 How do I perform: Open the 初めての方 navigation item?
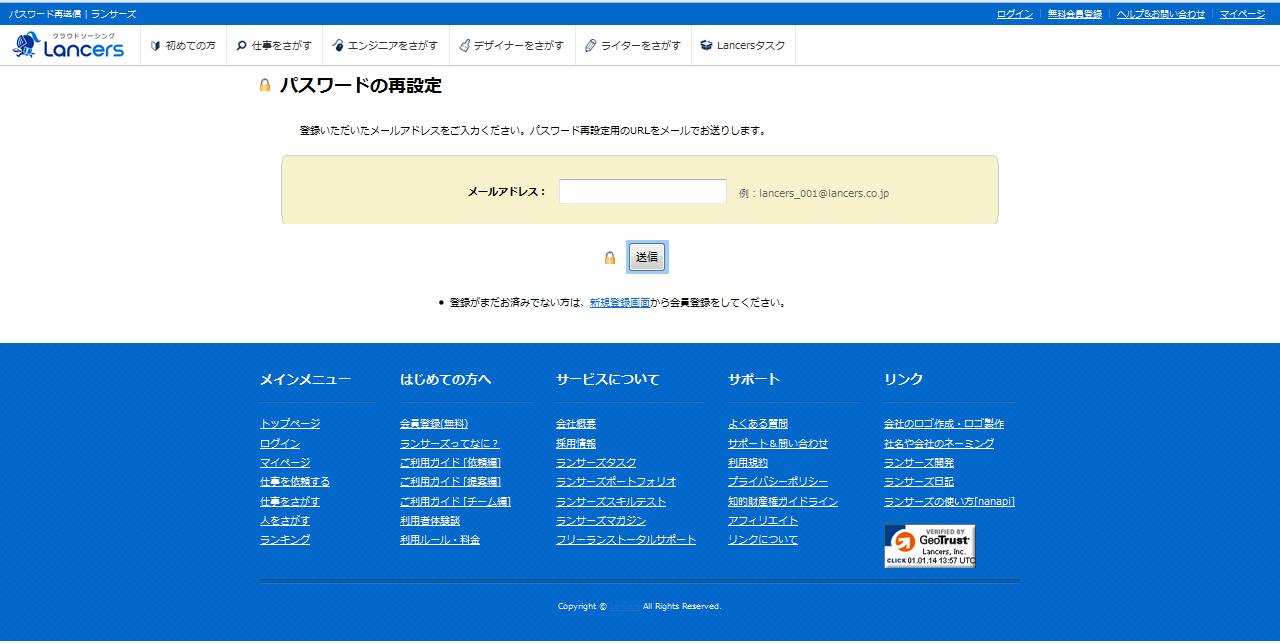pos(183,45)
